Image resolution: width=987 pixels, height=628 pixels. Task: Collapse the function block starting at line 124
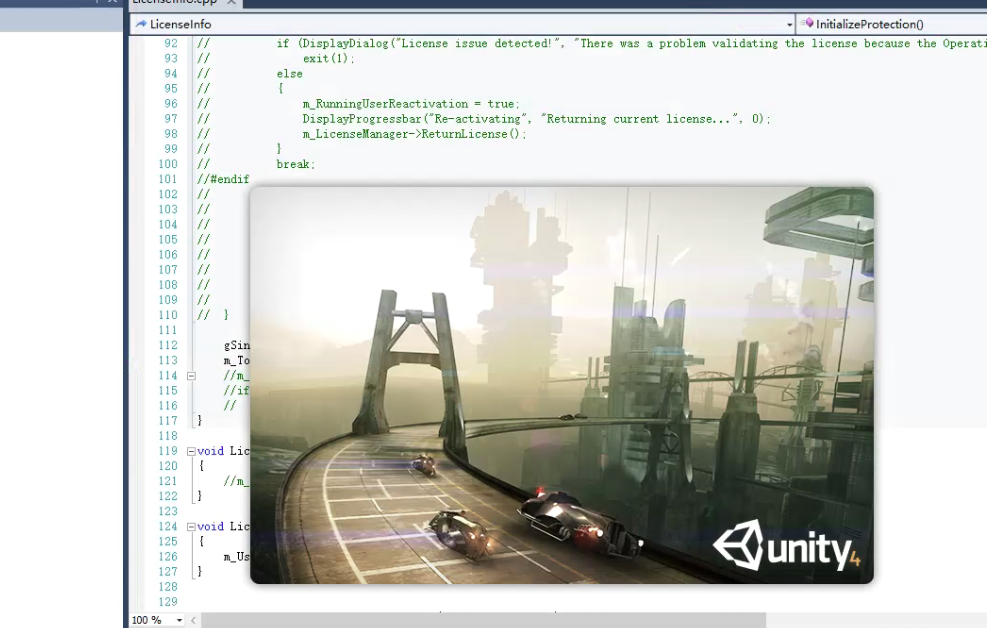point(190,526)
